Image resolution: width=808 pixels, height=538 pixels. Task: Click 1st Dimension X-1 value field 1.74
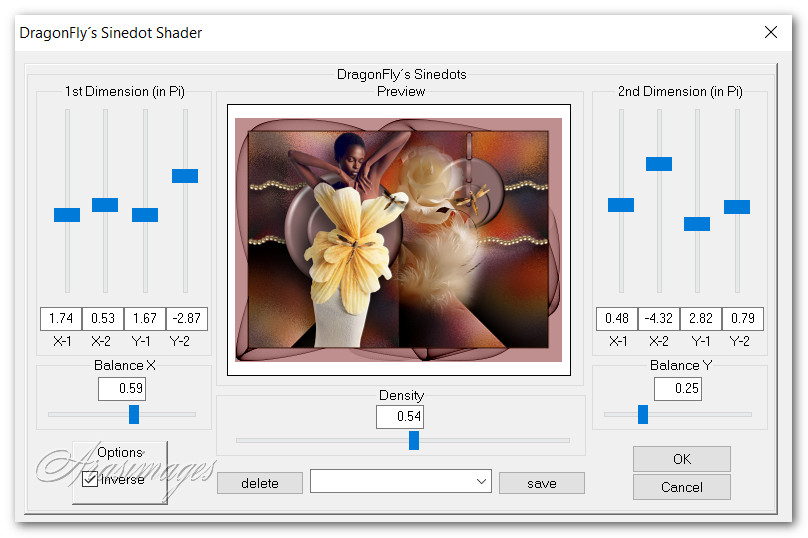click(x=60, y=319)
